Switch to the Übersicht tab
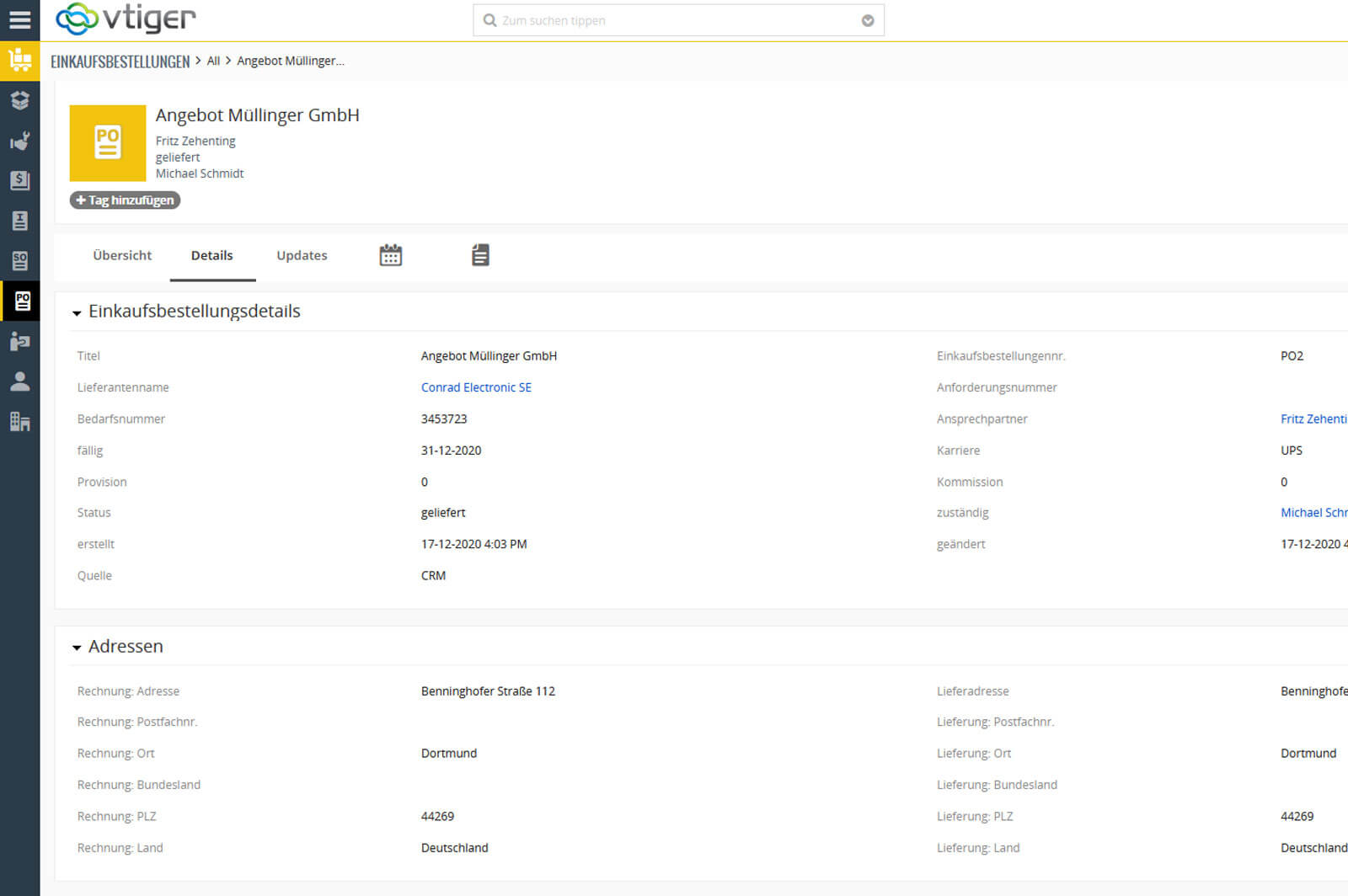Screen dimensions: 1348x896 point(122,255)
